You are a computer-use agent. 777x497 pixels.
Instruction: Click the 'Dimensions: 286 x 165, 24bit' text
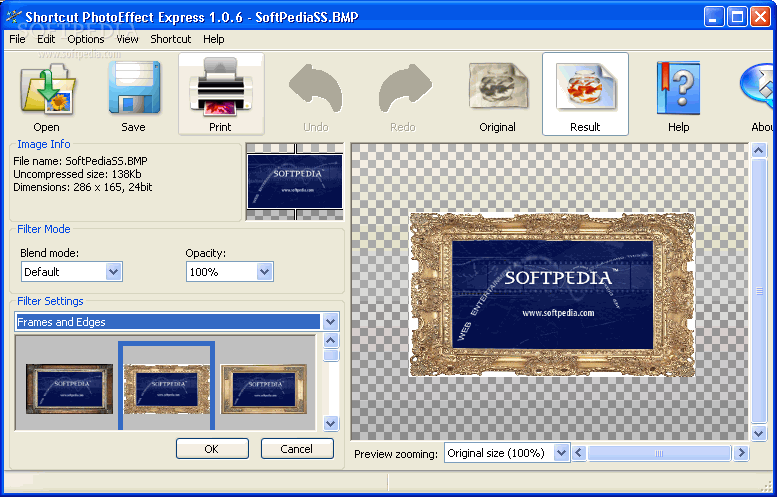(x=83, y=187)
